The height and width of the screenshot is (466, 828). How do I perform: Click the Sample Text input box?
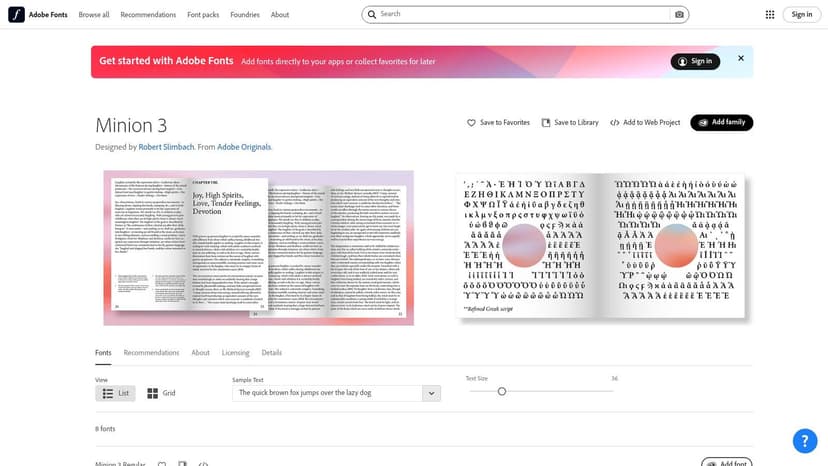pos(327,393)
